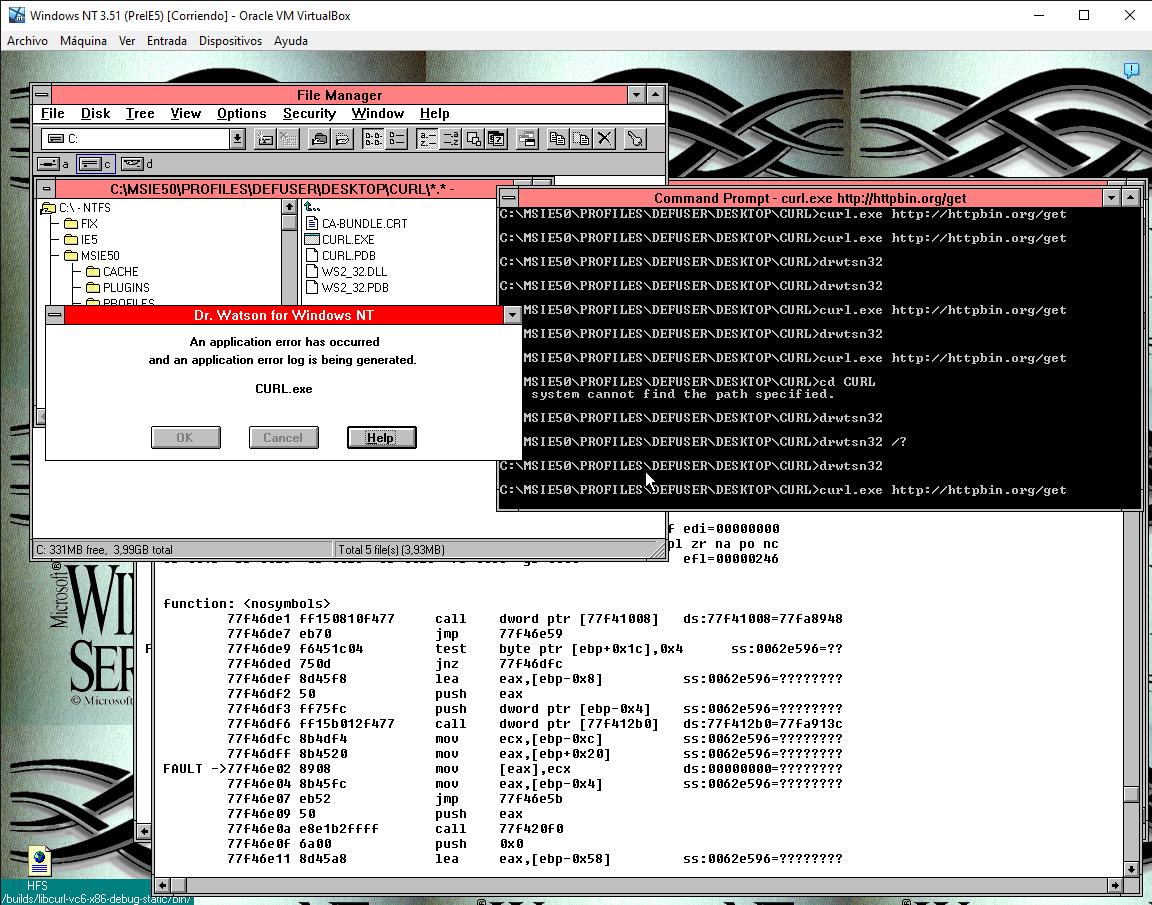Click the Share As folder icon

(319, 139)
